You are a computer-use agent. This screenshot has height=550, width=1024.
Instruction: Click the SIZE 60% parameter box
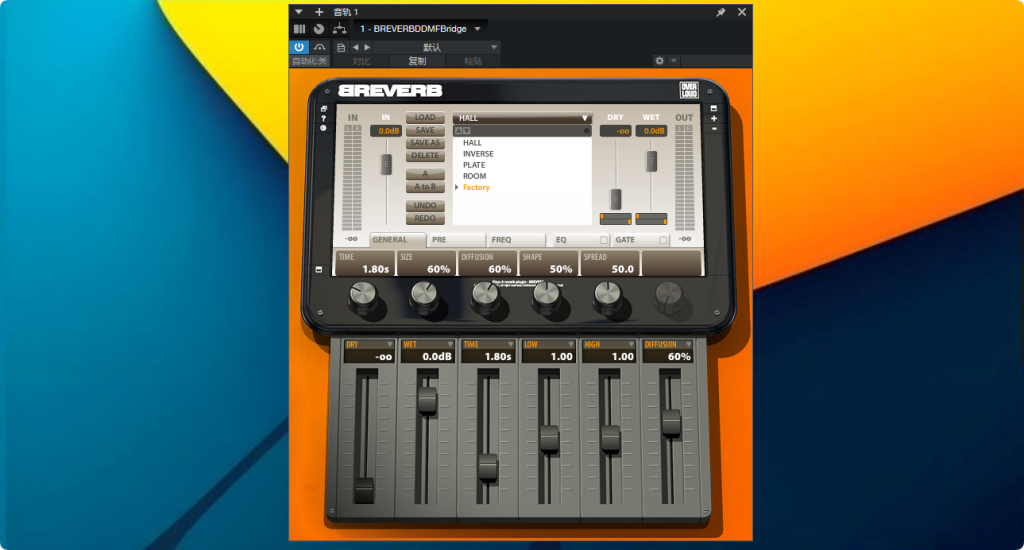[426, 263]
